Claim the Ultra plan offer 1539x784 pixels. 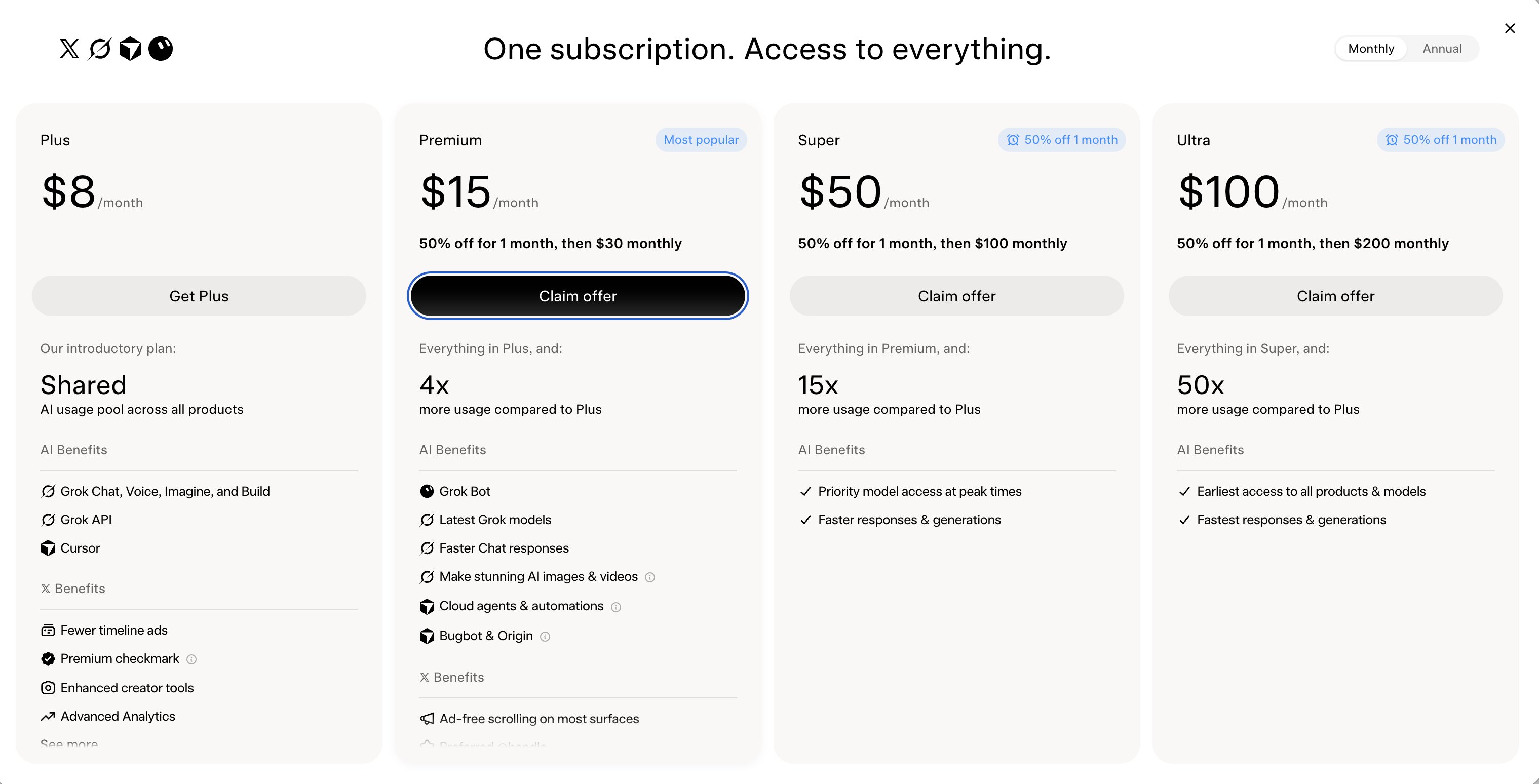pos(1335,296)
